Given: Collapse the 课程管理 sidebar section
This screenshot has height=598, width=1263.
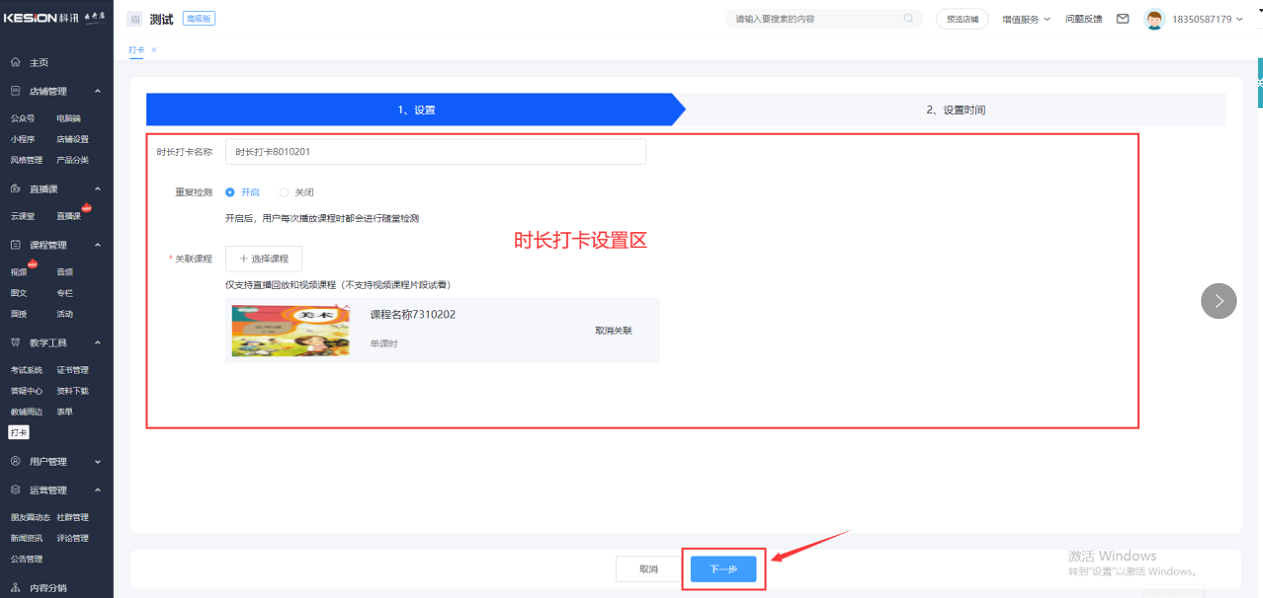Looking at the screenshot, I should [x=97, y=245].
